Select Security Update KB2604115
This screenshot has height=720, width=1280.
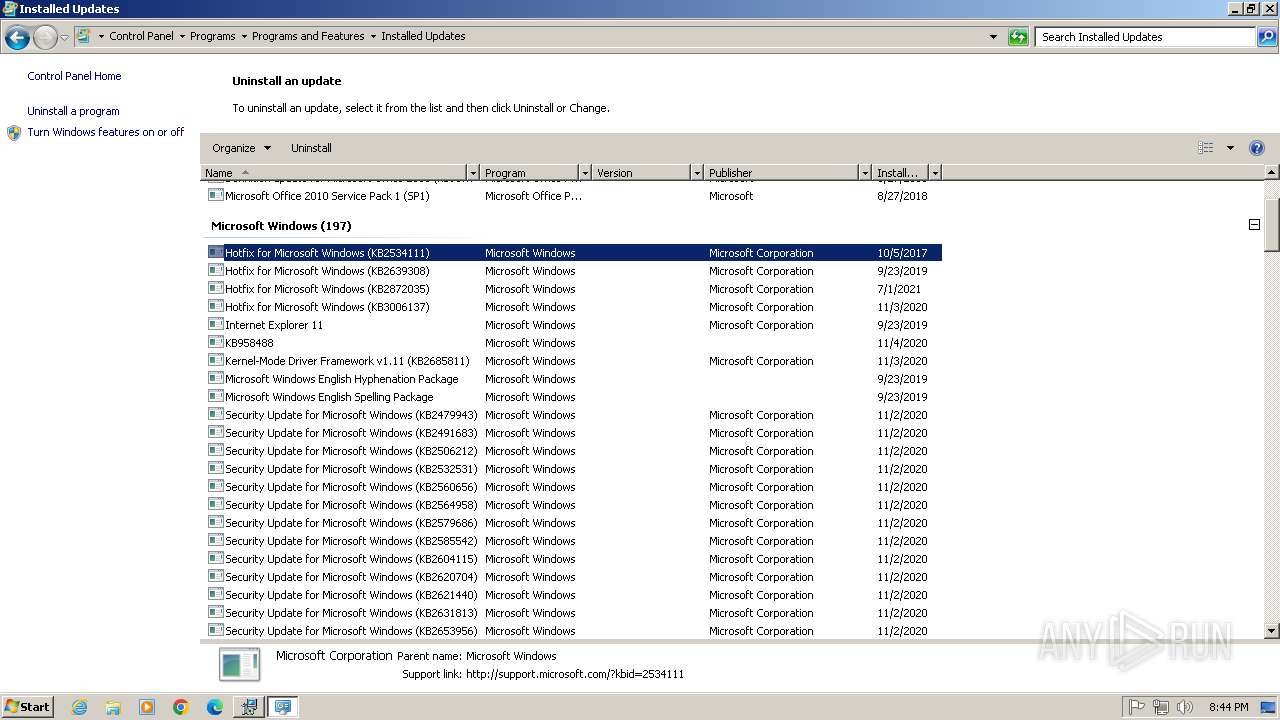574,559
